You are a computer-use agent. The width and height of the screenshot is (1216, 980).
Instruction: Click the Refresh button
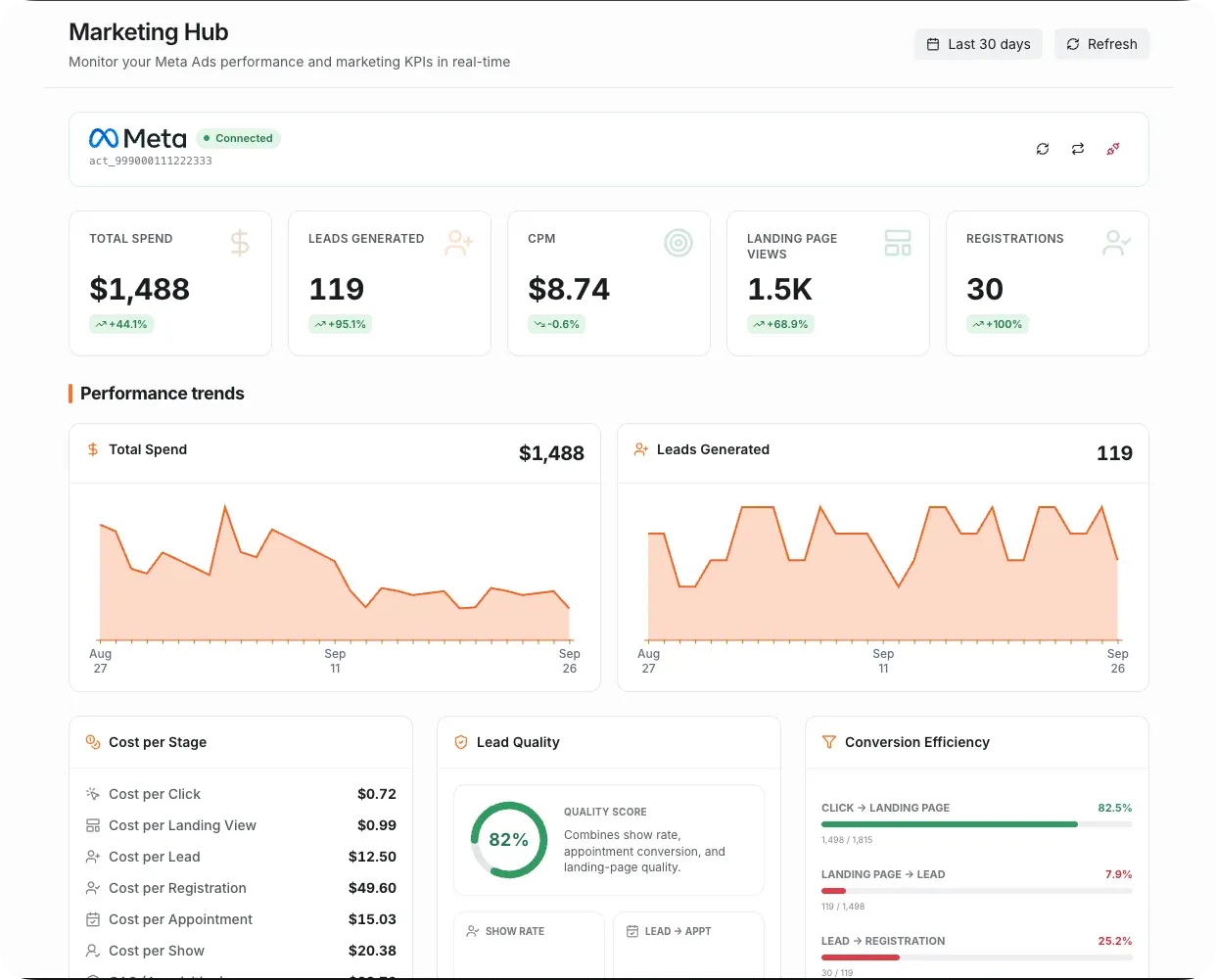(1101, 44)
